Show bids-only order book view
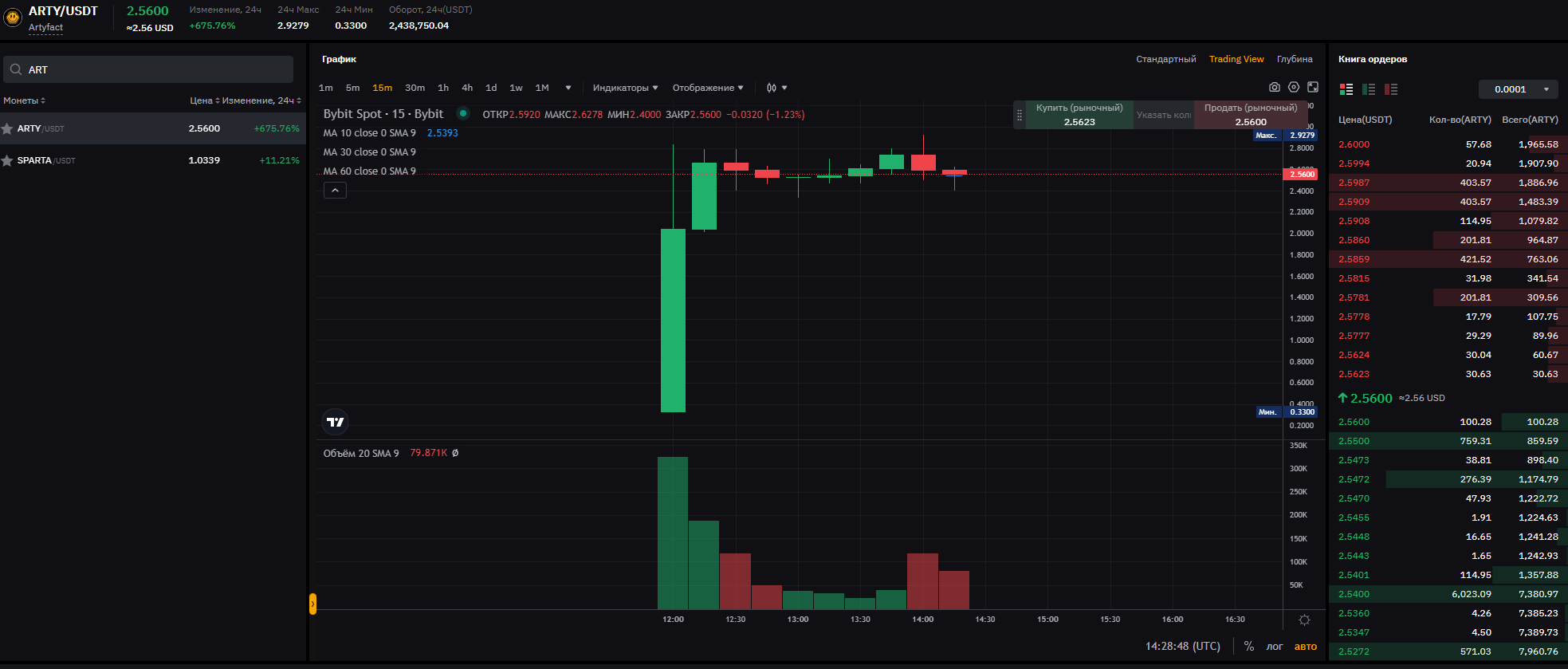This screenshot has width=1568, height=669. pyautogui.click(x=1369, y=89)
